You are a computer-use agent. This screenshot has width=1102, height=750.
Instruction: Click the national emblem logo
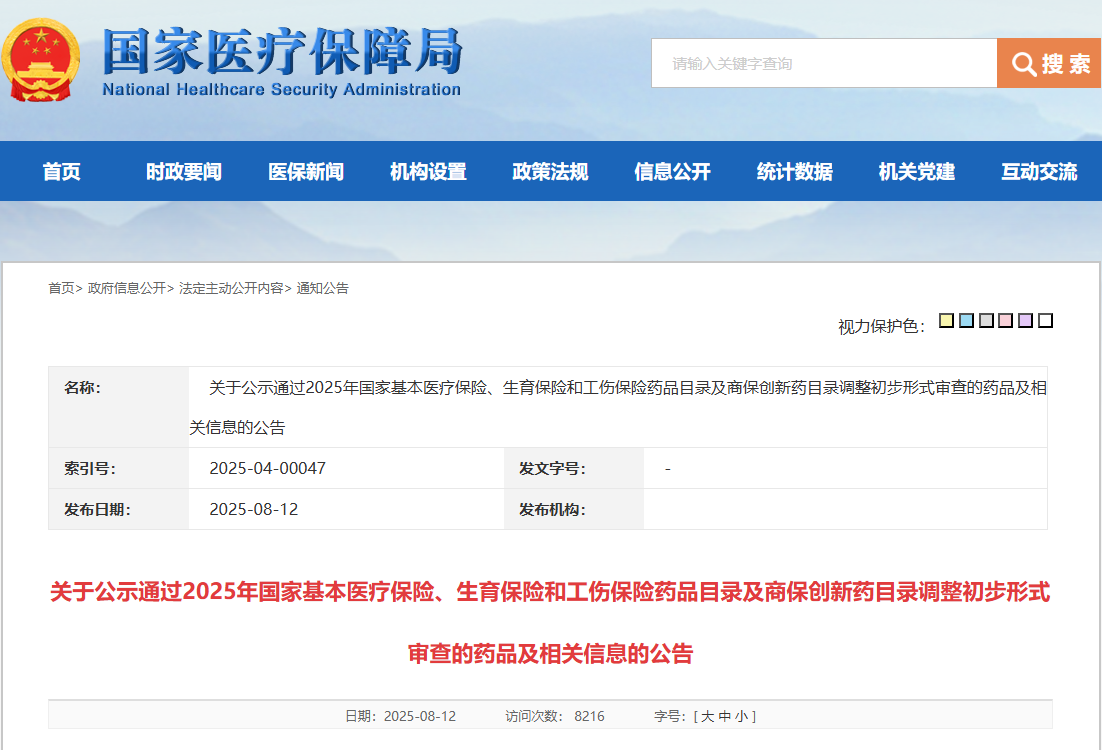tap(43, 61)
